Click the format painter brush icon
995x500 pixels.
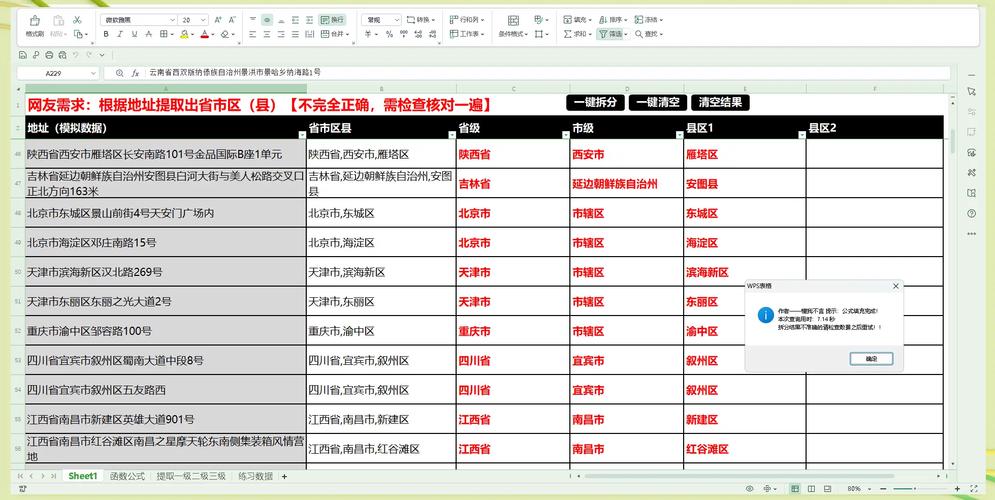[x=34, y=20]
